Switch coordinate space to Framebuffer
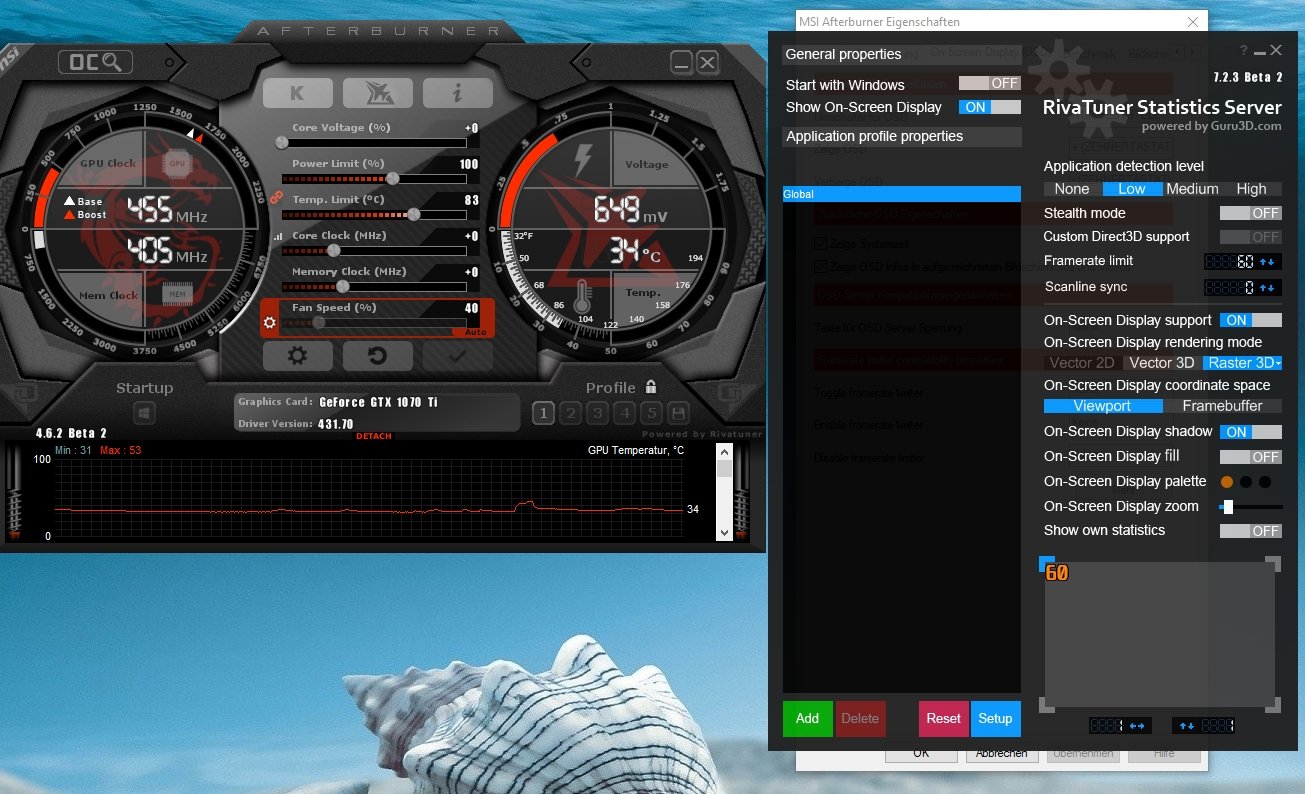This screenshot has width=1305, height=794. 1223,406
